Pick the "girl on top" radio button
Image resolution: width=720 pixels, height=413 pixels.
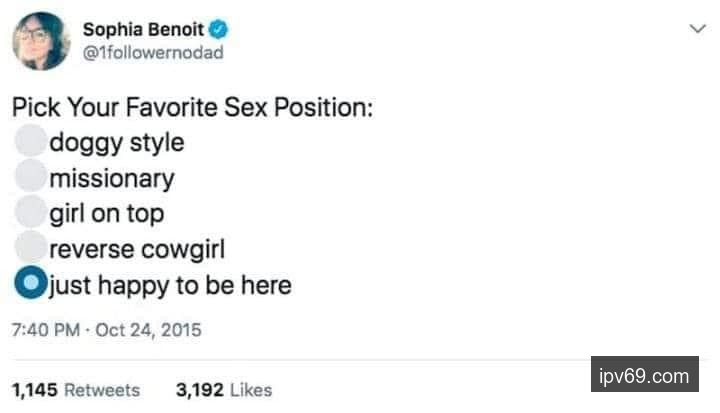tap(32, 213)
